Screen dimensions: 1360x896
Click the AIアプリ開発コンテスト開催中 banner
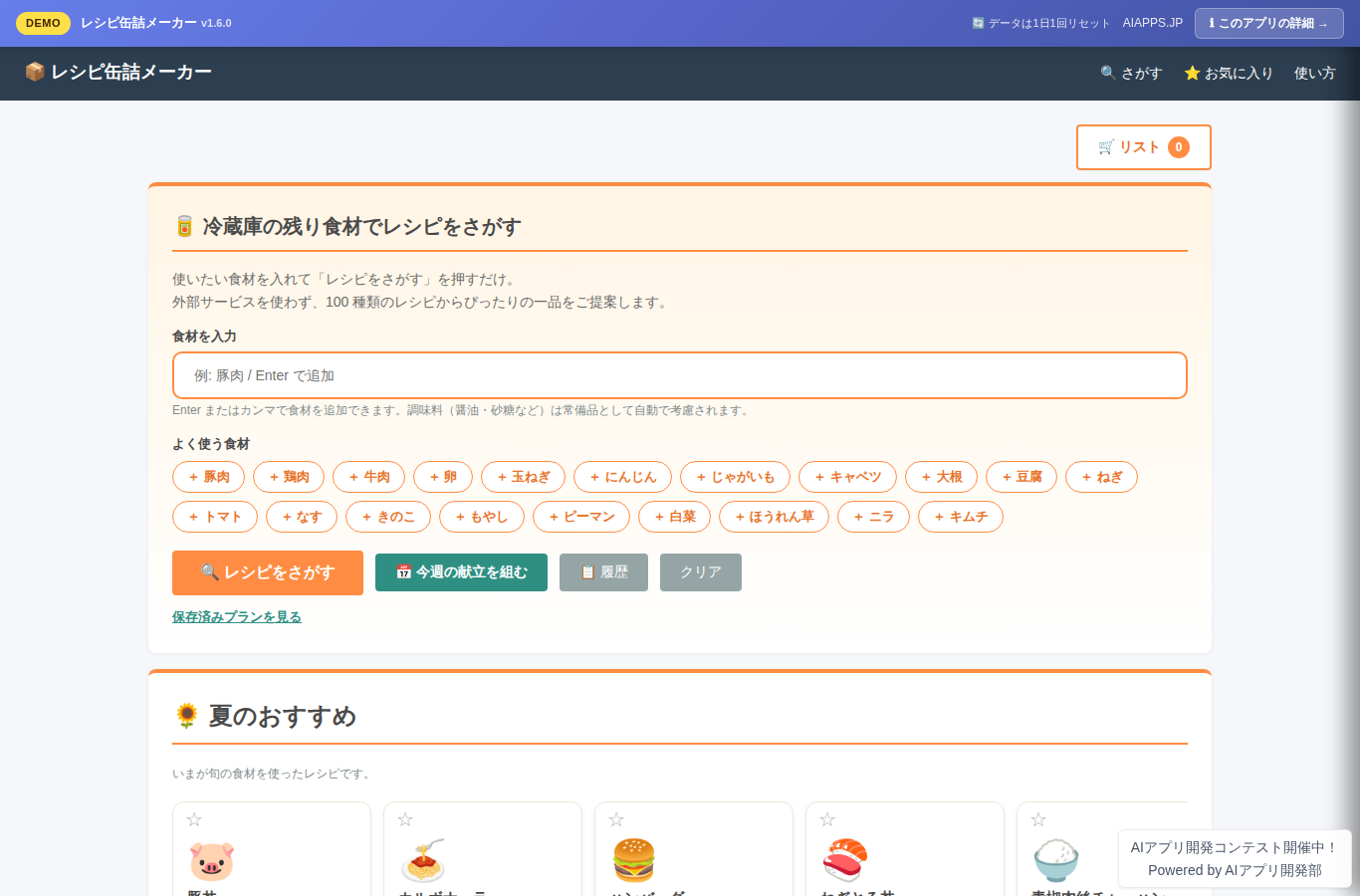(1235, 858)
